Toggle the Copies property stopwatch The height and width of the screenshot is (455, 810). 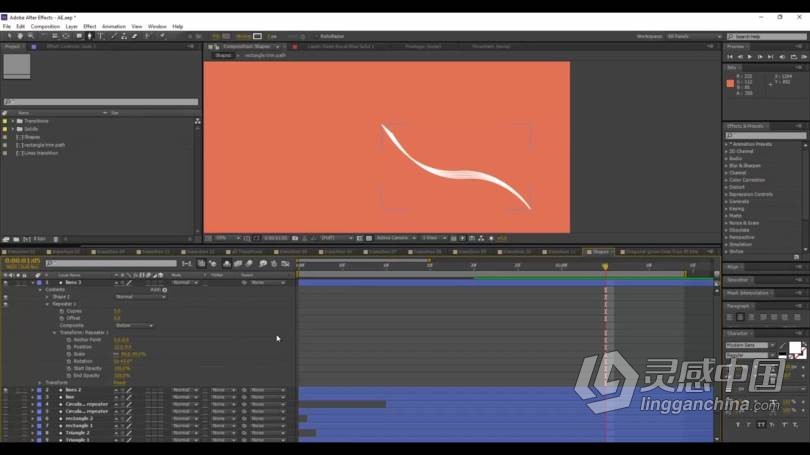pyautogui.click(x=60, y=311)
